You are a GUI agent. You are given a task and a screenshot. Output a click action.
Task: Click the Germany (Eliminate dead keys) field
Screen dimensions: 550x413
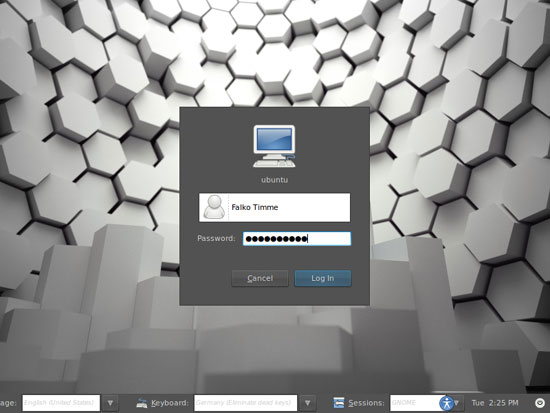click(246, 403)
